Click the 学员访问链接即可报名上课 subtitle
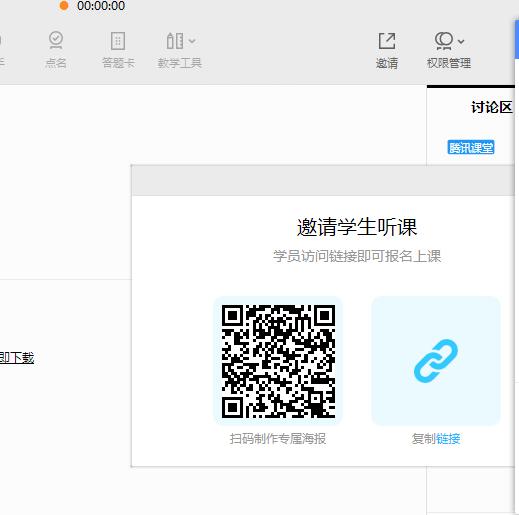Viewport: 519px width, 515px height. coord(357,256)
